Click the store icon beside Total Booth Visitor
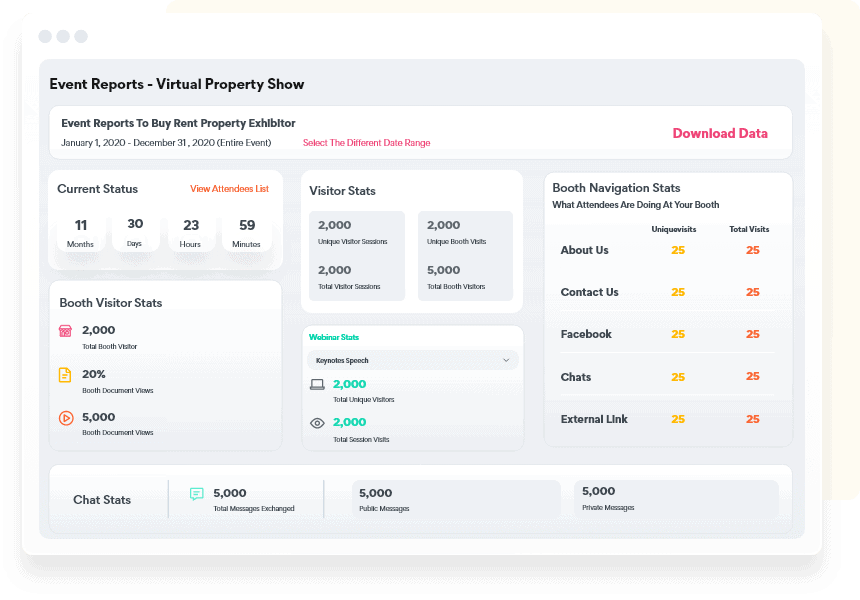860x600 pixels. tap(66, 331)
